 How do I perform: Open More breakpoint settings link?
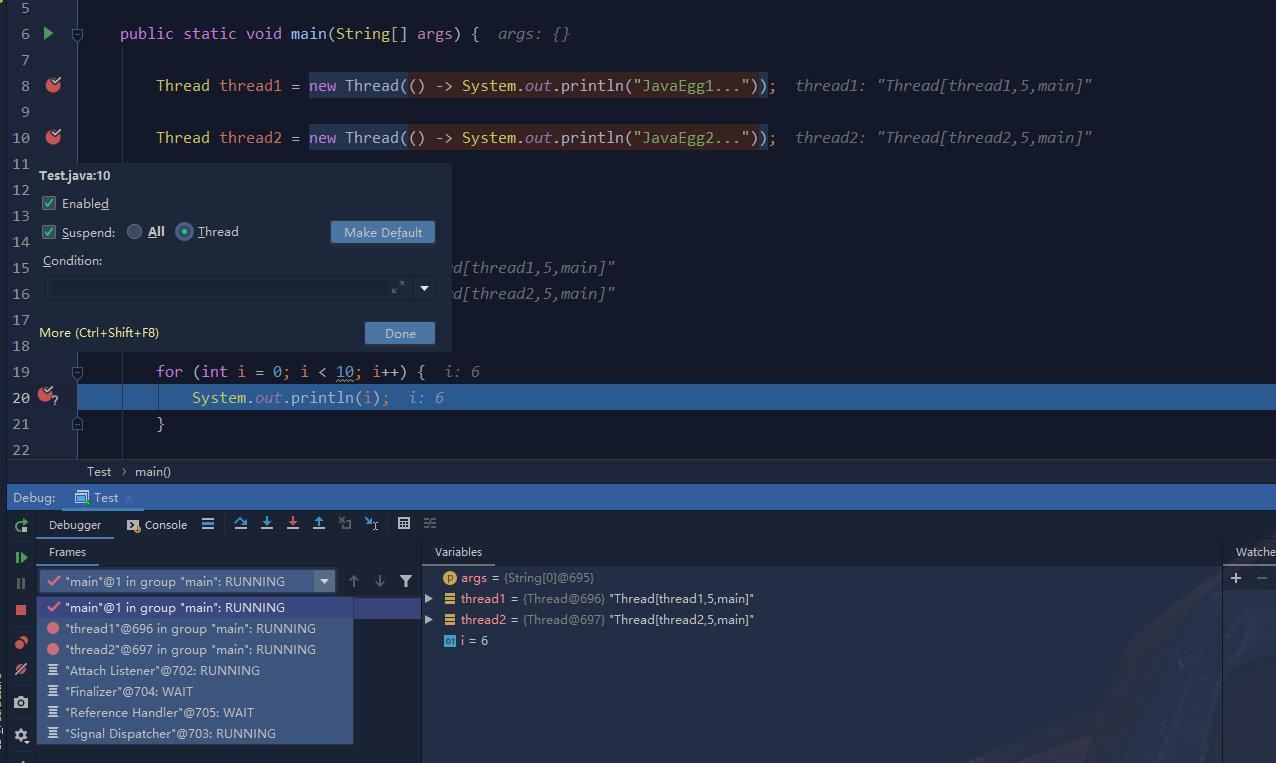(x=99, y=333)
